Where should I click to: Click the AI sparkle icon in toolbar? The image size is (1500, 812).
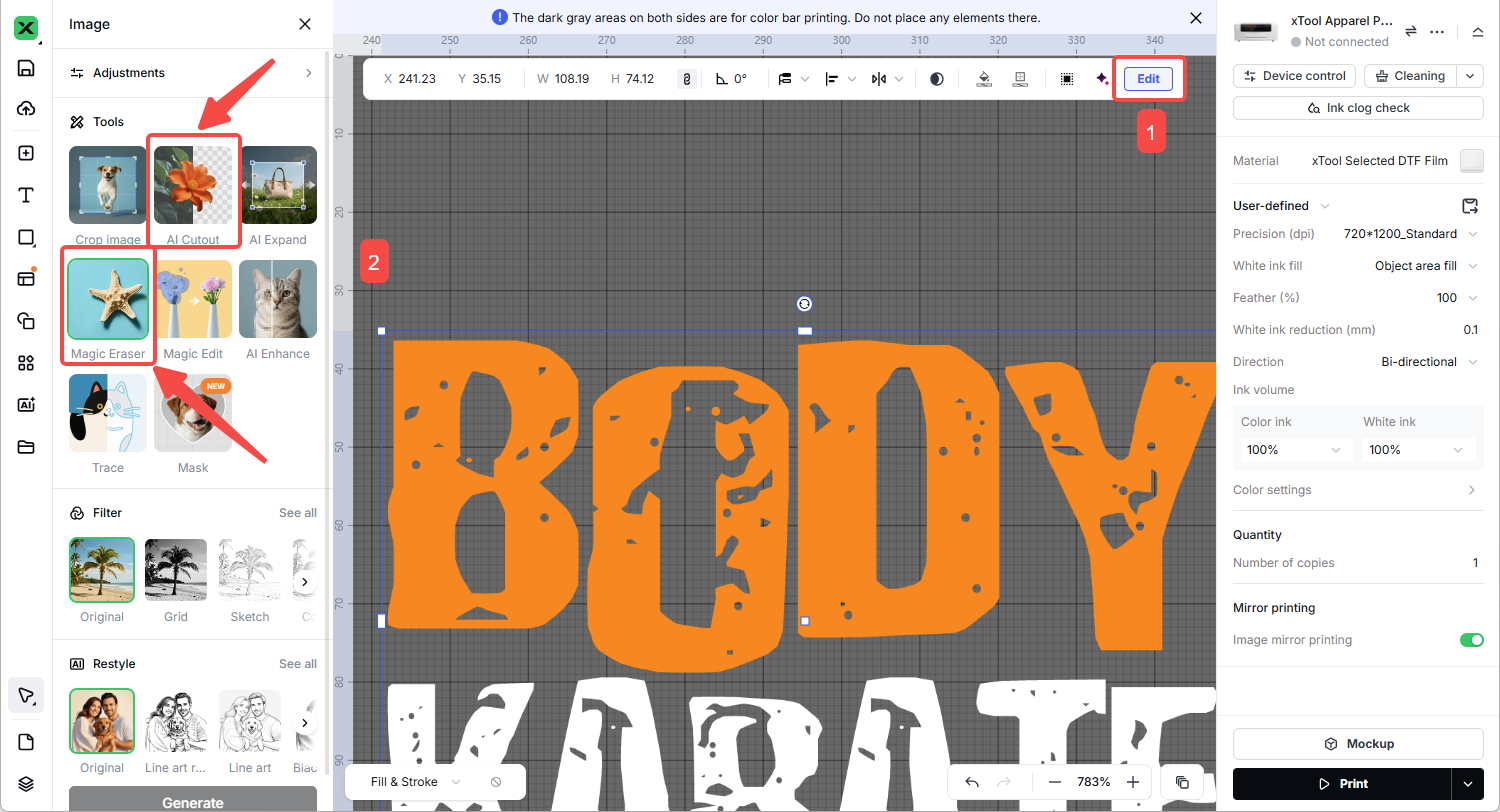click(1102, 79)
